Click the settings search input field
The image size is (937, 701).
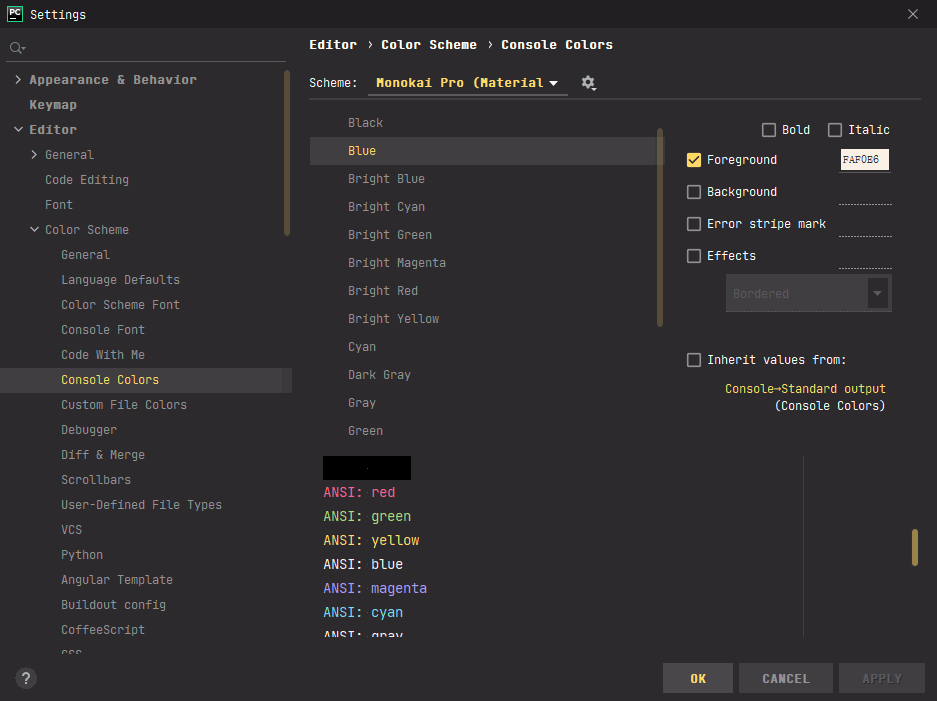click(x=150, y=48)
